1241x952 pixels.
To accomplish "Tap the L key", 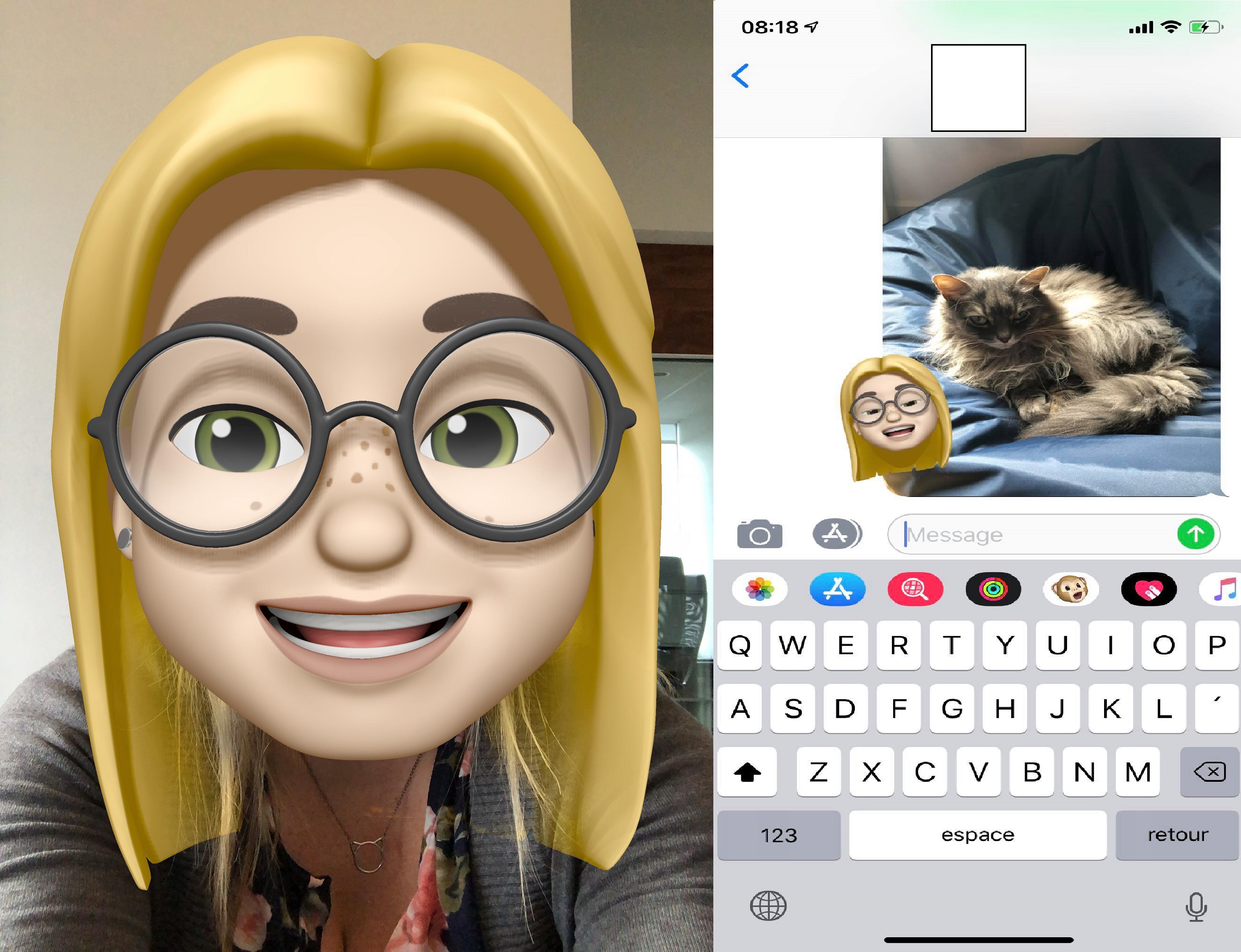I will (x=1164, y=708).
